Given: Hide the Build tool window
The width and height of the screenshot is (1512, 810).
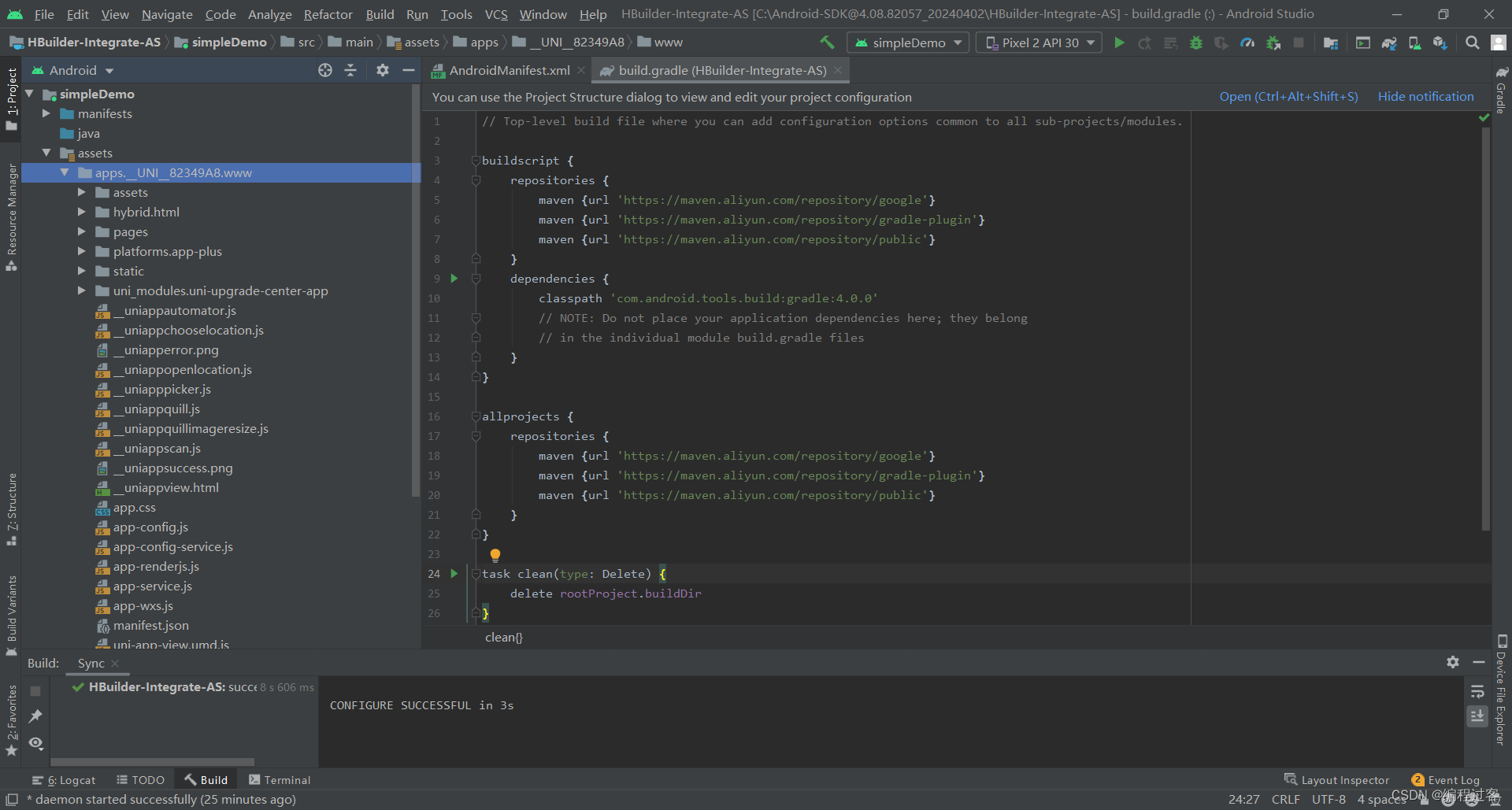Looking at the screenshot, I should click(1479, 662).
